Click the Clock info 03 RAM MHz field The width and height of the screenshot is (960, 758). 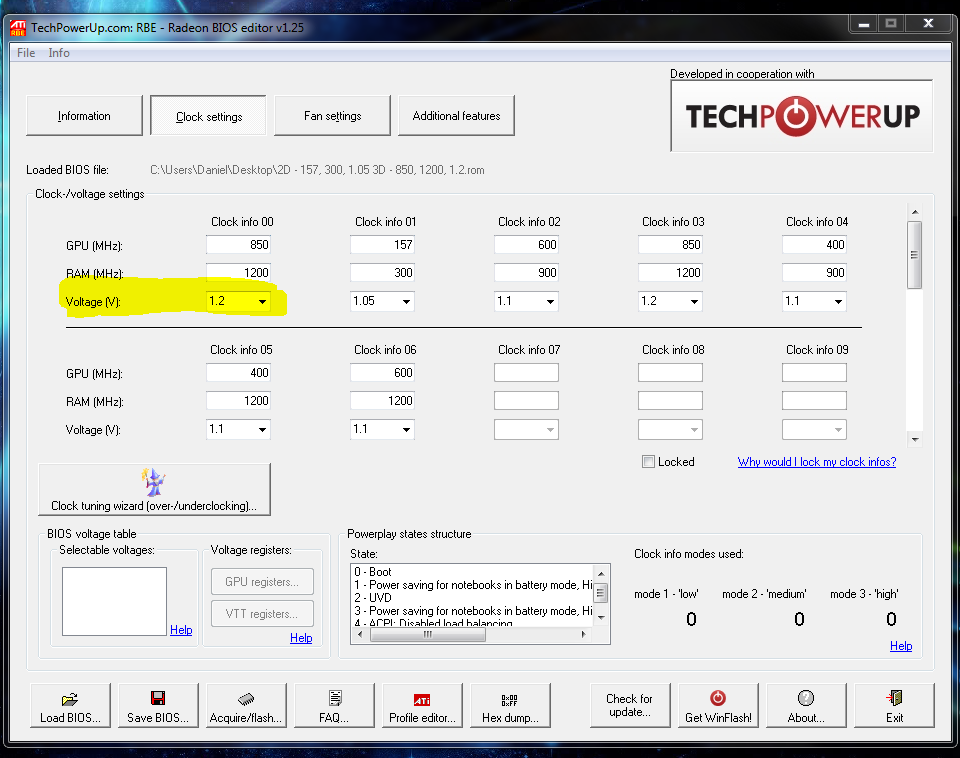tap(670, 272)
